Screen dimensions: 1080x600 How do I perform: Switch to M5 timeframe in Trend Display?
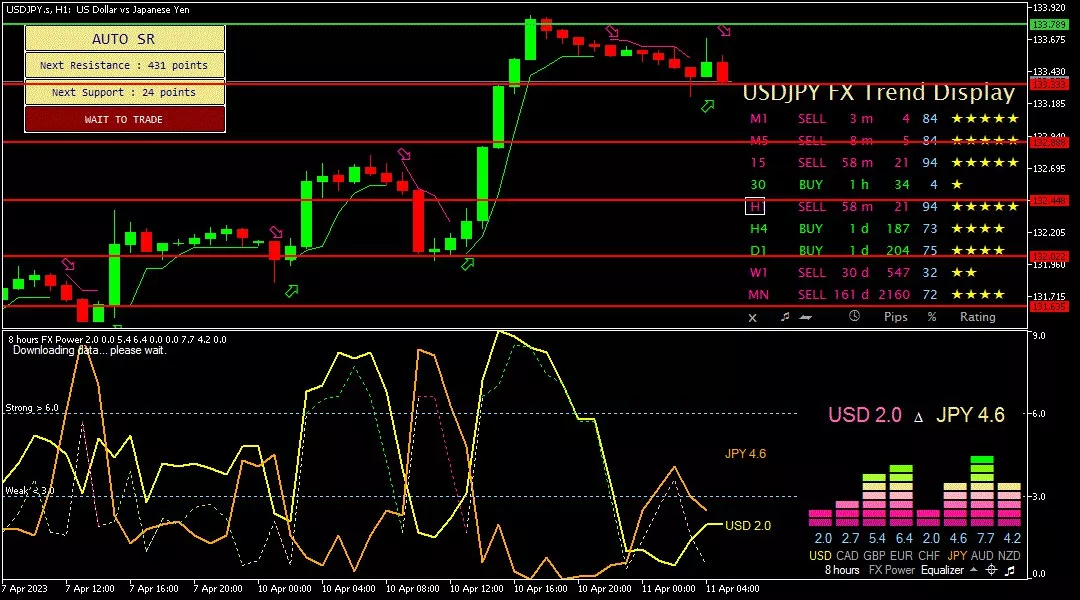(759, 141)
